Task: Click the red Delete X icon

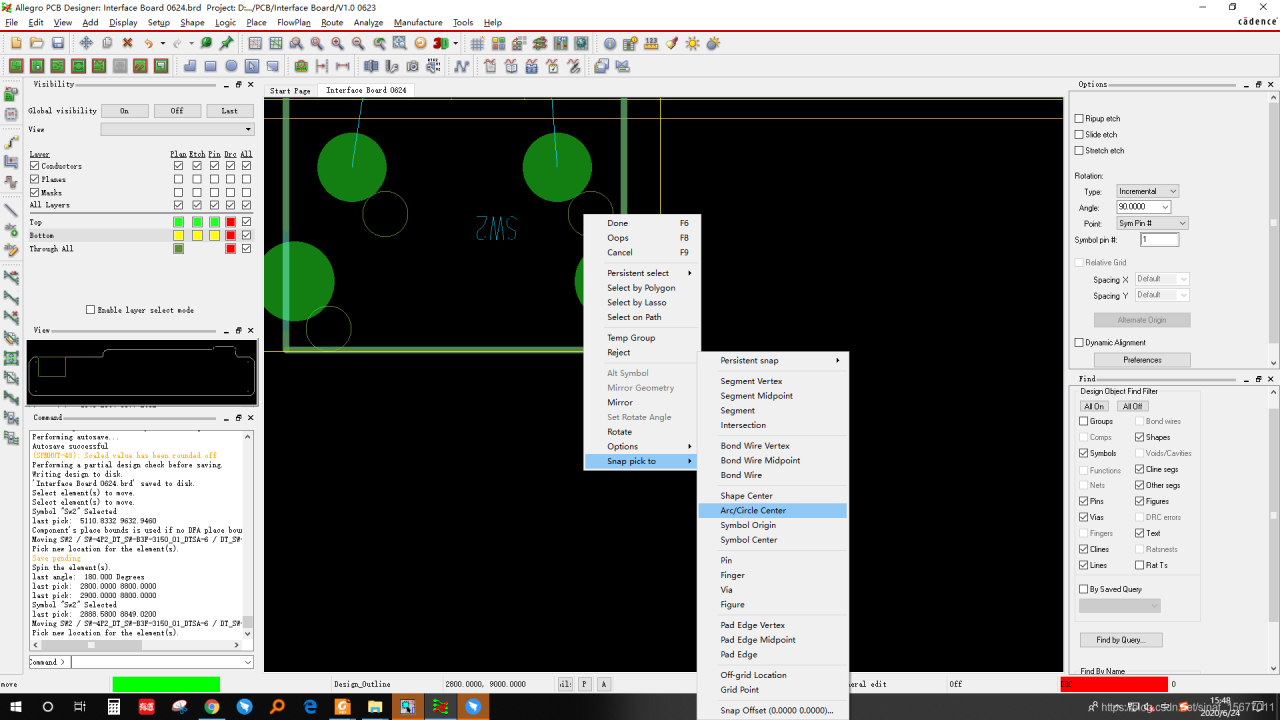Action: pyautogui.click(x=127, y=43)
